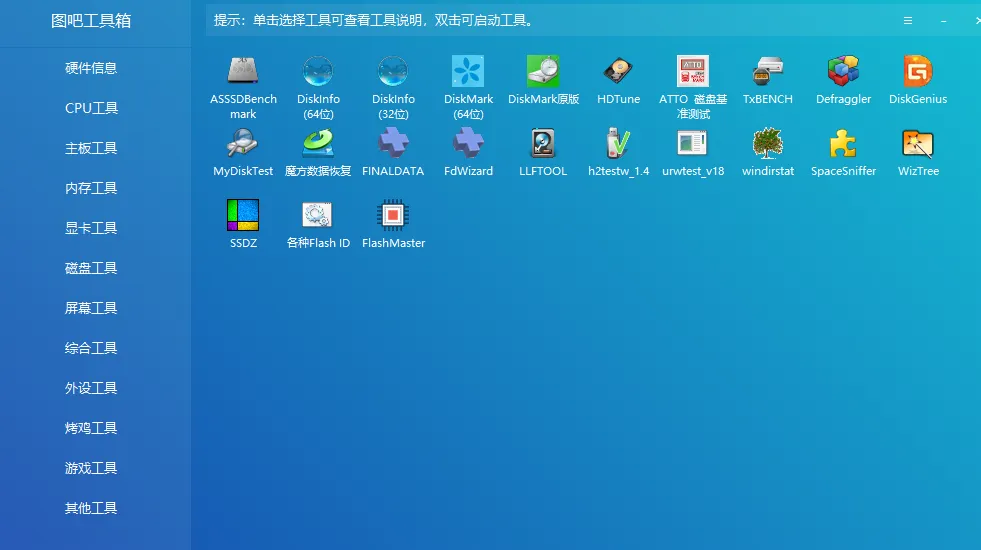Switch to 烤鸡工具 category
Screen dimensions: 981x550
pyautogui.click(x=91, y=428)
